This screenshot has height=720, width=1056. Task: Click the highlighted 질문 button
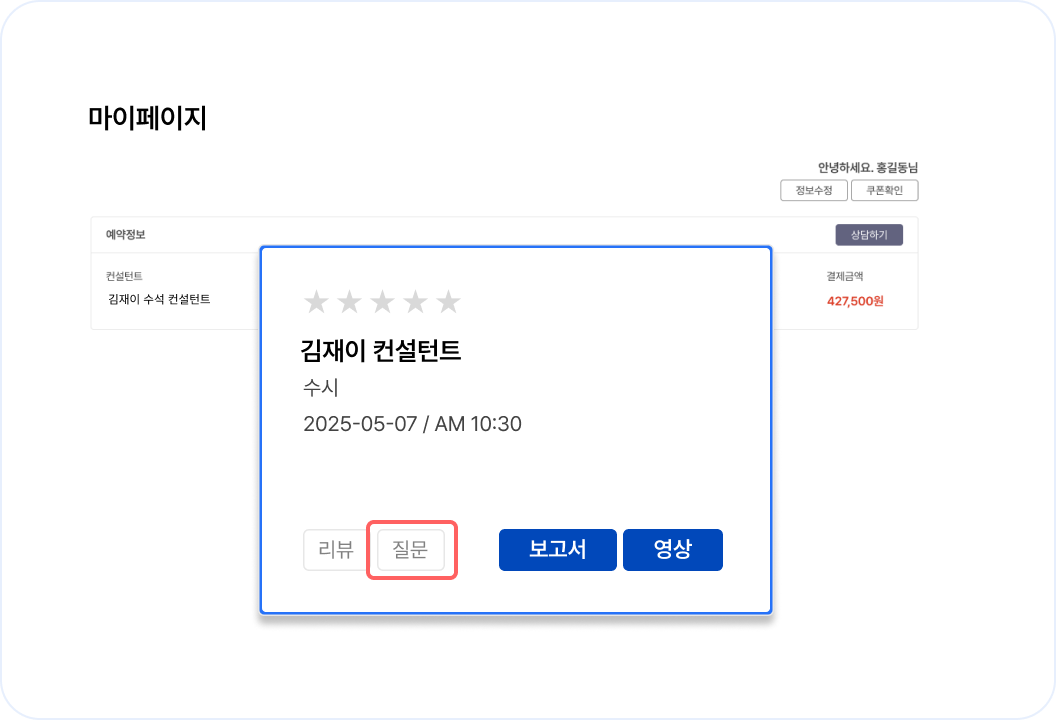411,549
